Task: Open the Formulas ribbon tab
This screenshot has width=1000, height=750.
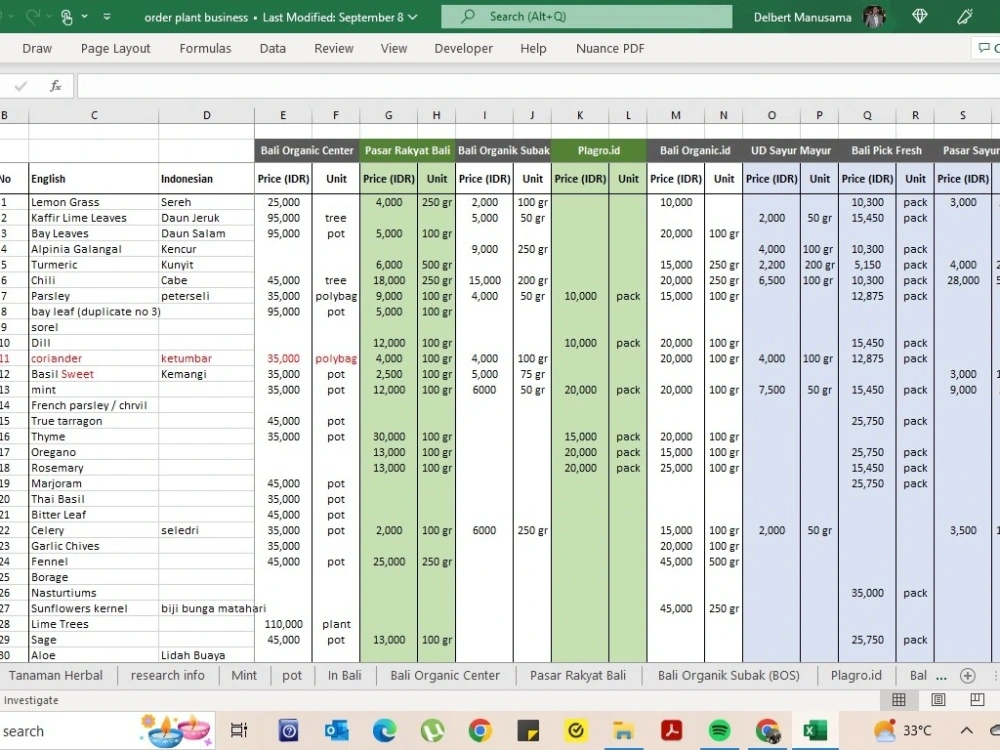Action: tap(205, 48)
